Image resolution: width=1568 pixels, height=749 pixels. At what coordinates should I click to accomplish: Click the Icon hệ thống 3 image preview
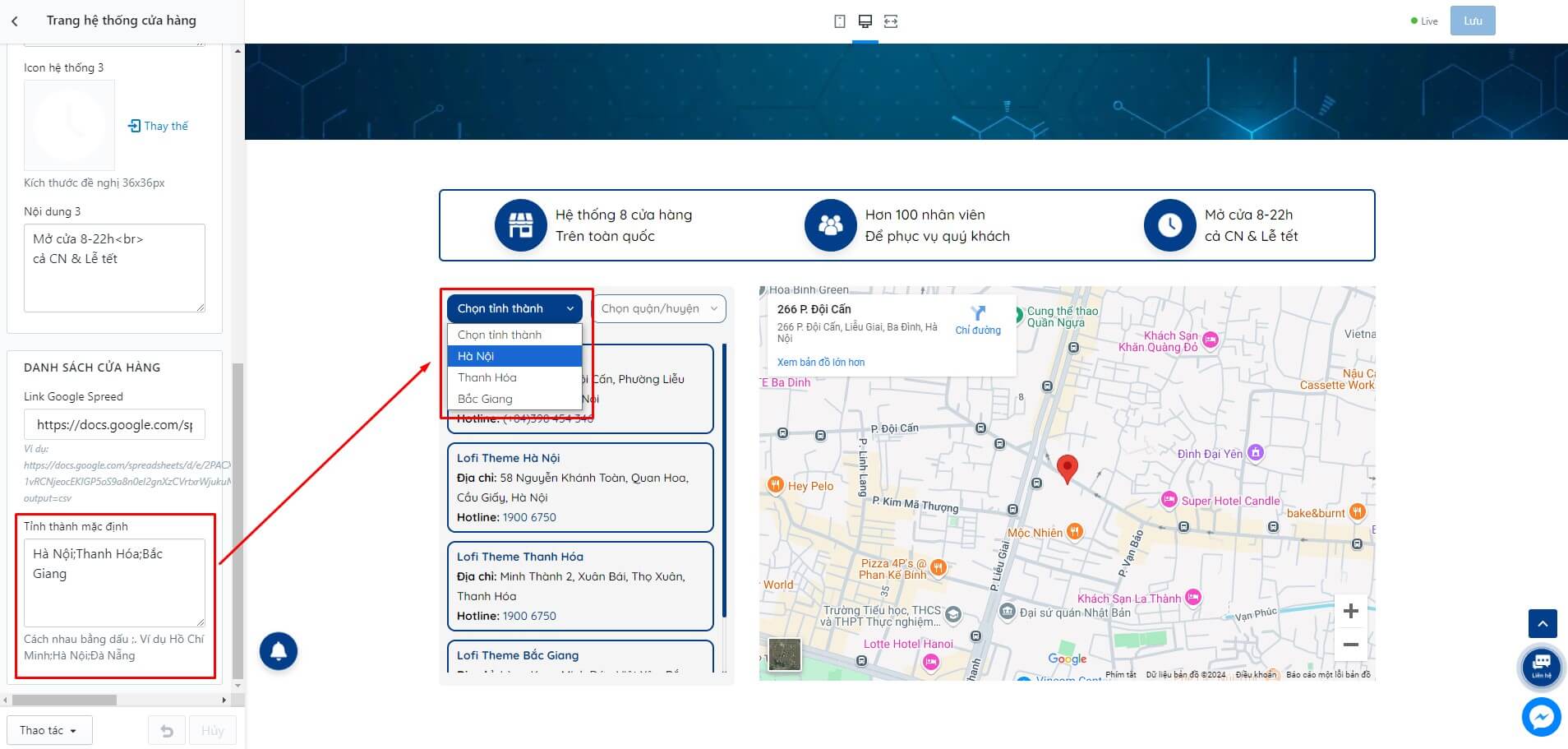69,125
